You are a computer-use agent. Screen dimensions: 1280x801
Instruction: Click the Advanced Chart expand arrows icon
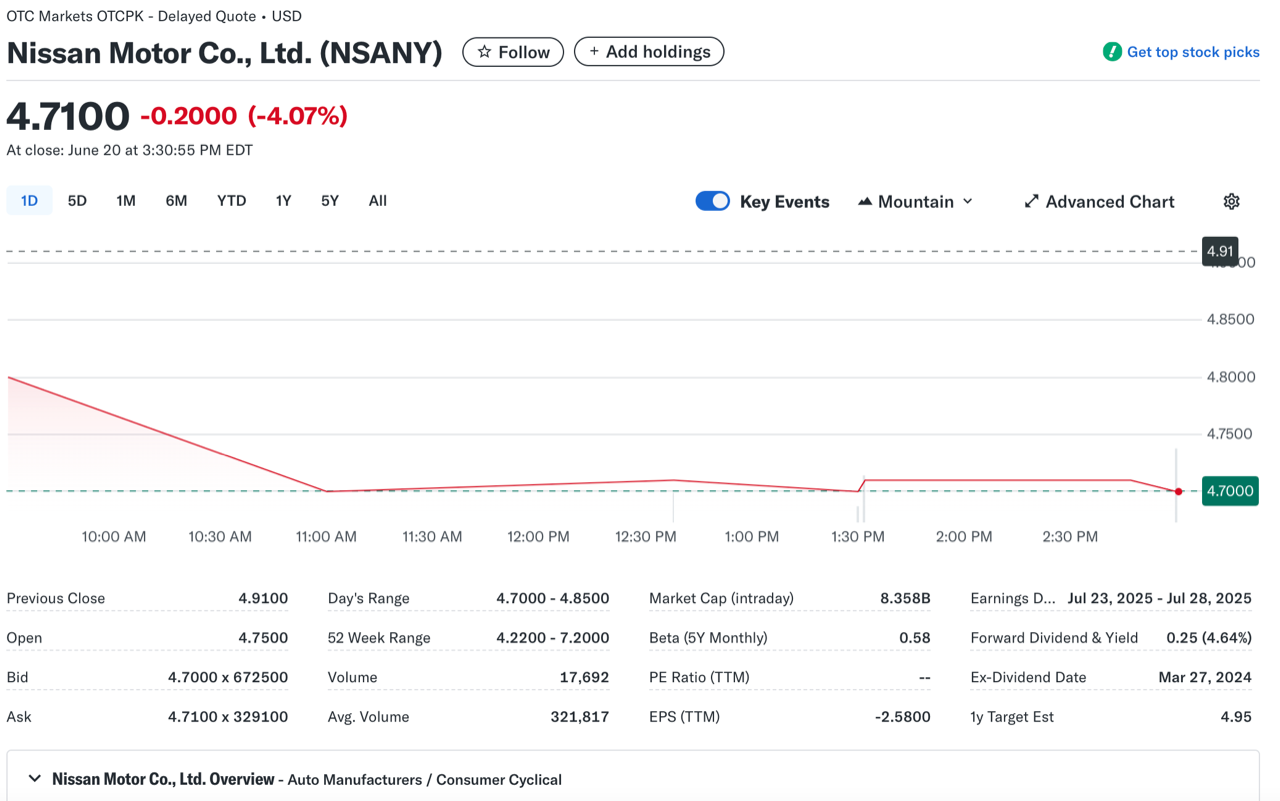pyautogui.click(x=1031, y=201)
